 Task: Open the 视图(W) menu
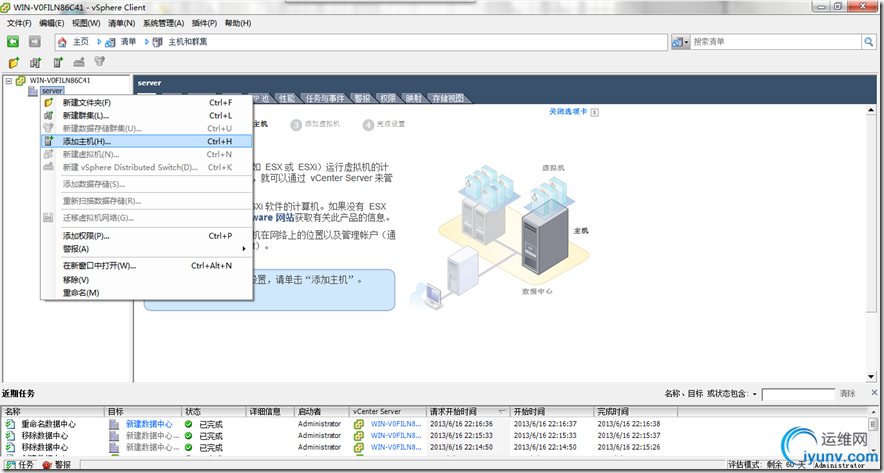click(86, 23)
